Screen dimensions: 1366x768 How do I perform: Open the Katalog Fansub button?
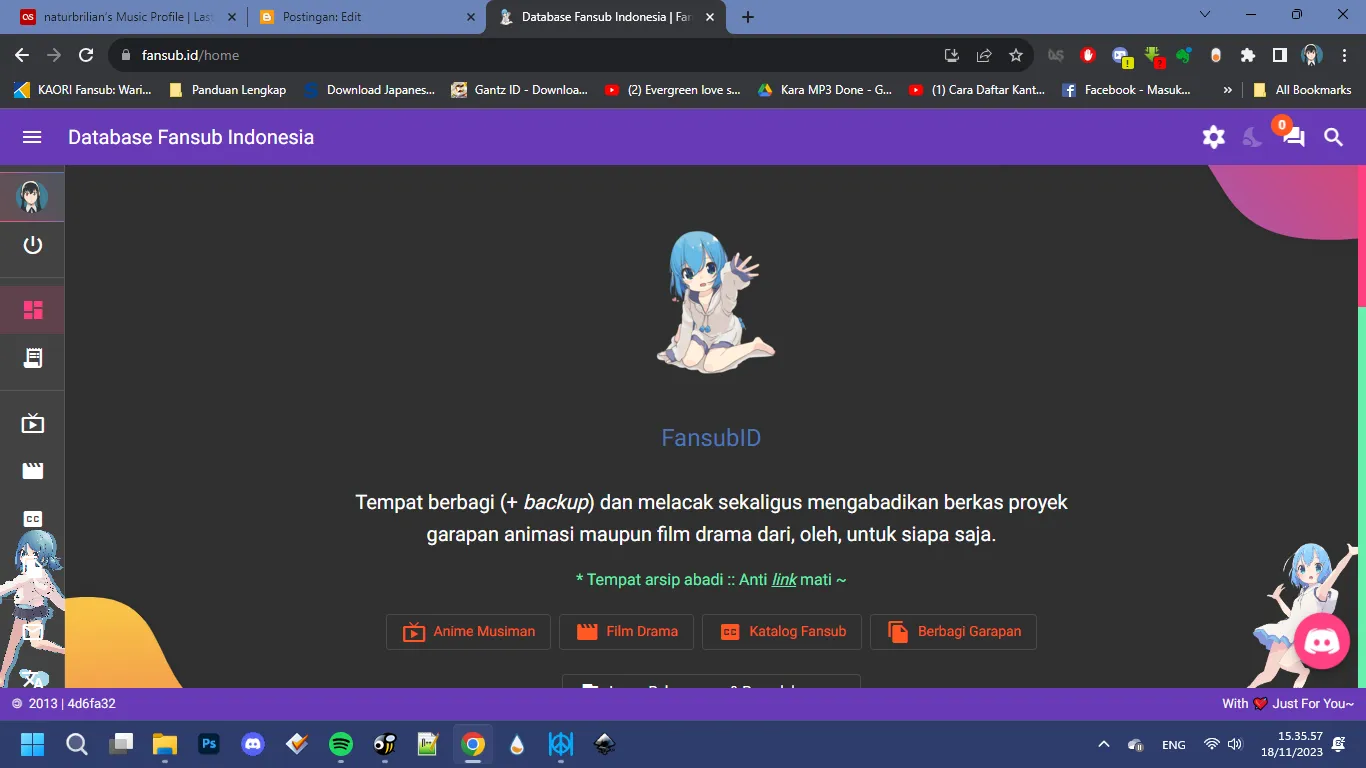click(782, 632)
